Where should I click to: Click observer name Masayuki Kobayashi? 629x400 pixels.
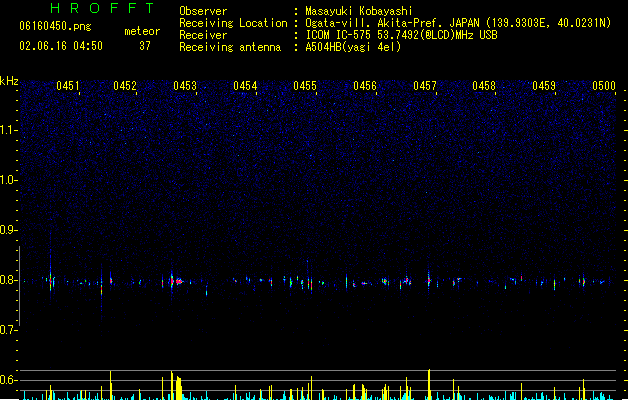359,11
